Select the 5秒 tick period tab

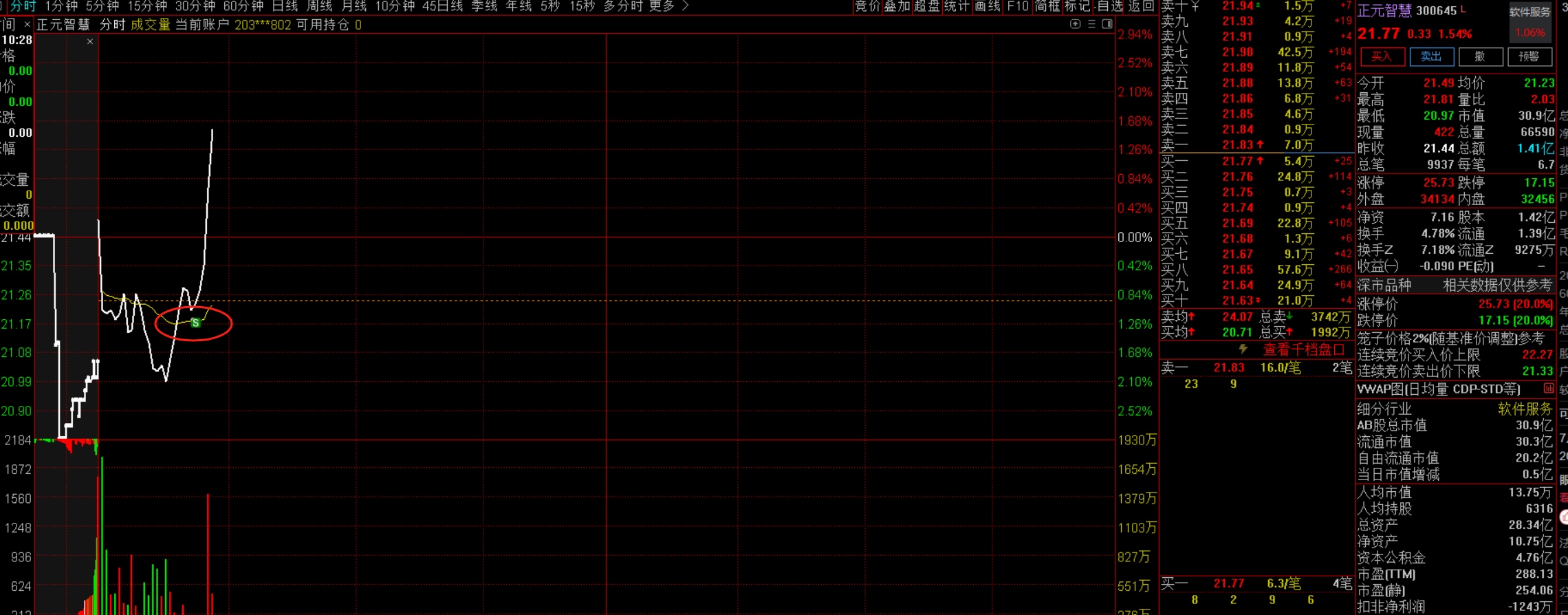tap(550, 6)
